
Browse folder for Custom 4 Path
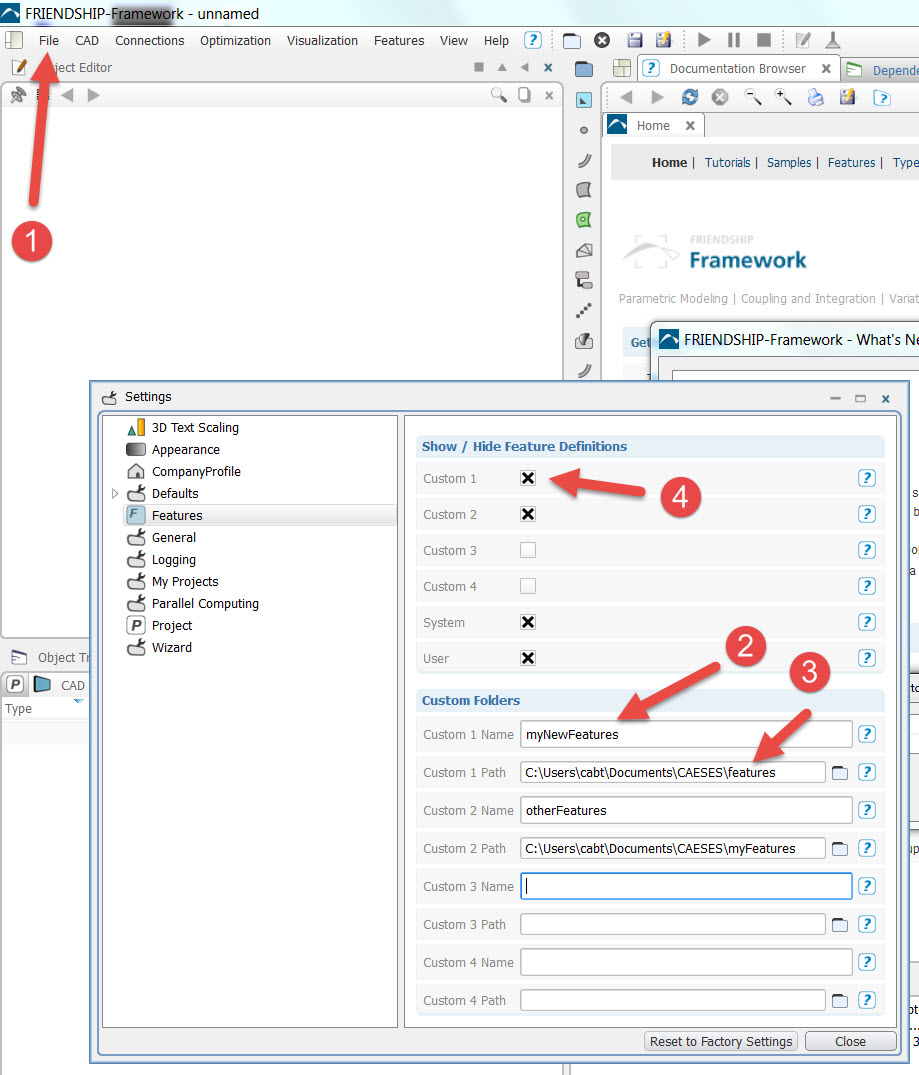(x=839, y=1001)
